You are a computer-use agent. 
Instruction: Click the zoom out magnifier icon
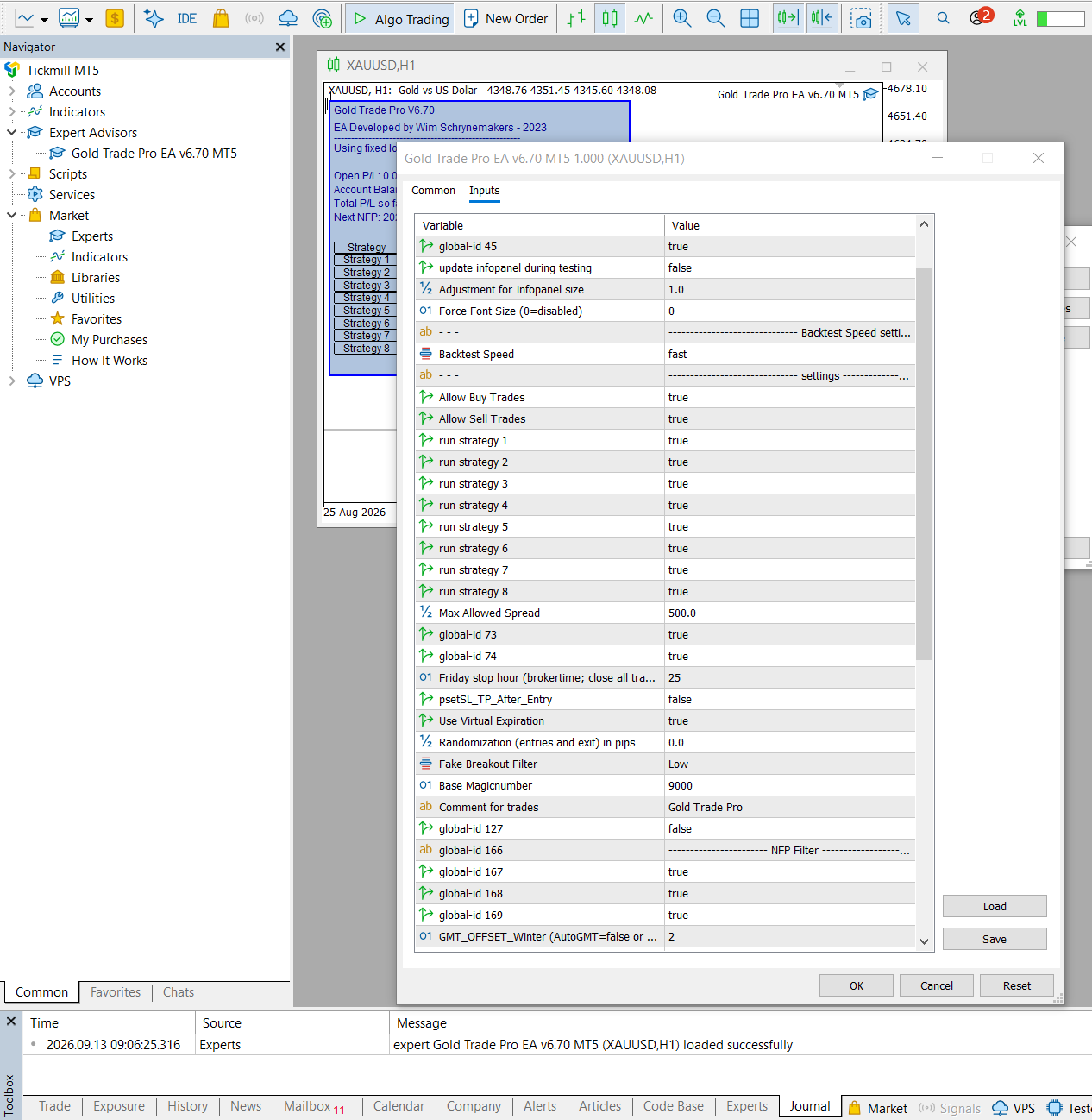click(716, 18)
